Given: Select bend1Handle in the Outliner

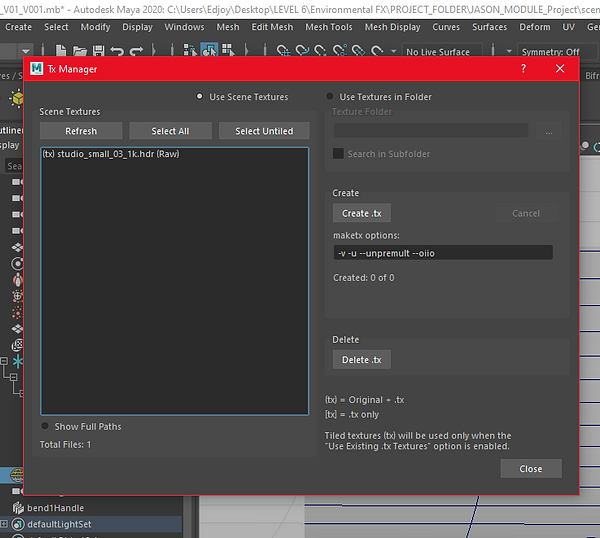Looking at the screenshot, I should [55, 508].
